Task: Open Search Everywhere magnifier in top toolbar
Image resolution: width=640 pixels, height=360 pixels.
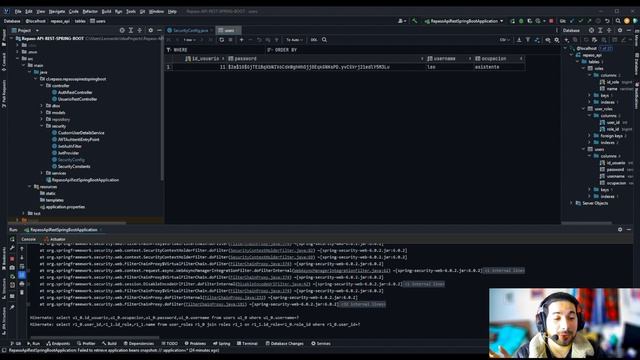Action: (618, 21)
